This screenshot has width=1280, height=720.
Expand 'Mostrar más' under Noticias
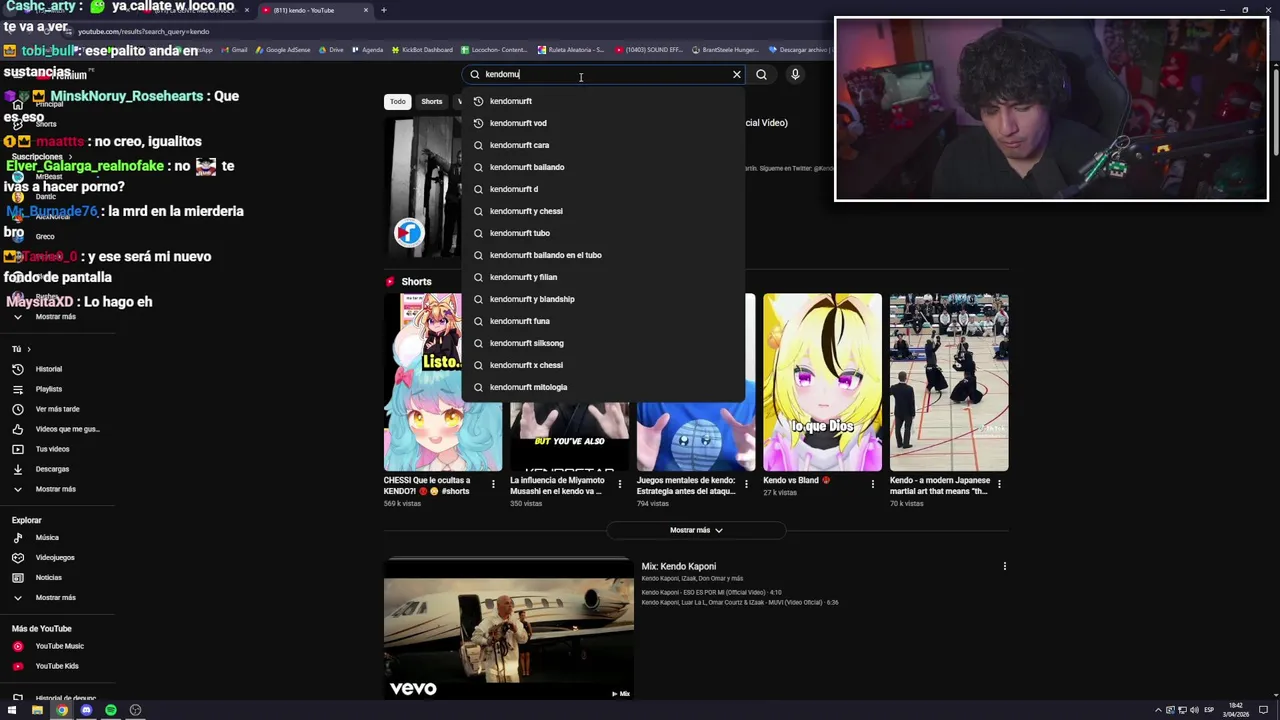click(x=55, y=598)
